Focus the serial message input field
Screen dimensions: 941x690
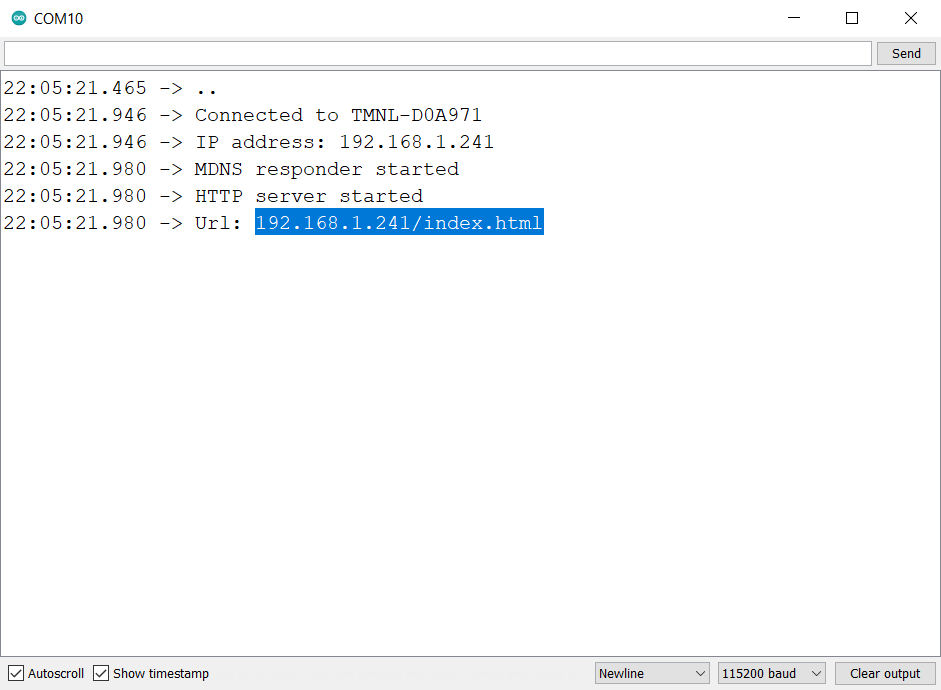[x=437, y=53]
